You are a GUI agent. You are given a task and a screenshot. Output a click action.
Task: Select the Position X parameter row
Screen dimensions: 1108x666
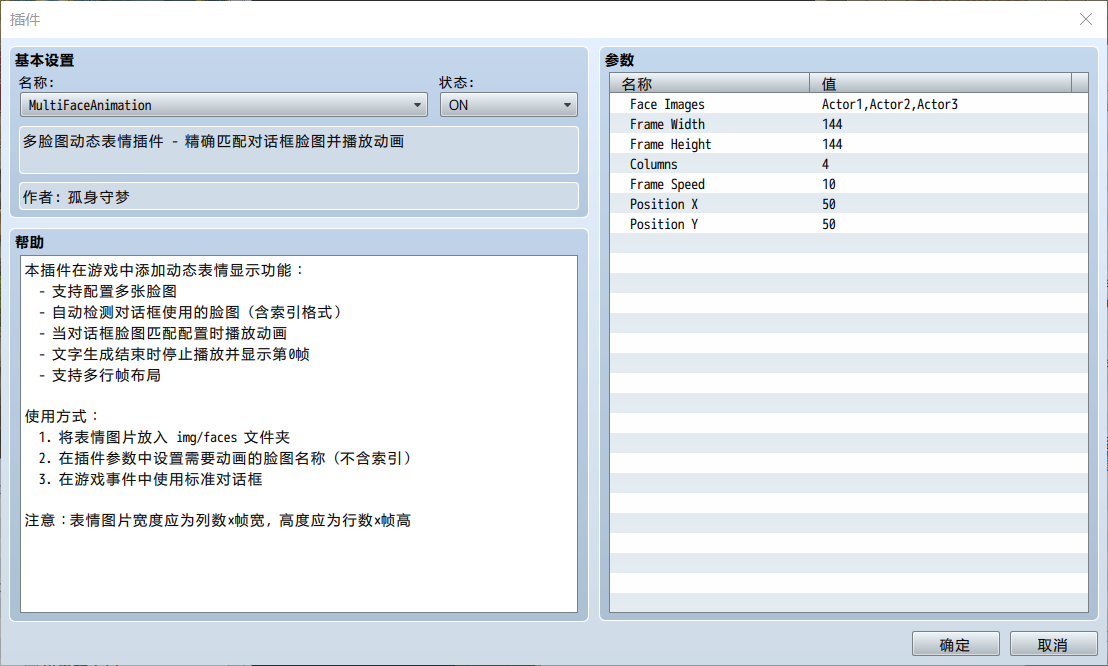849,204
